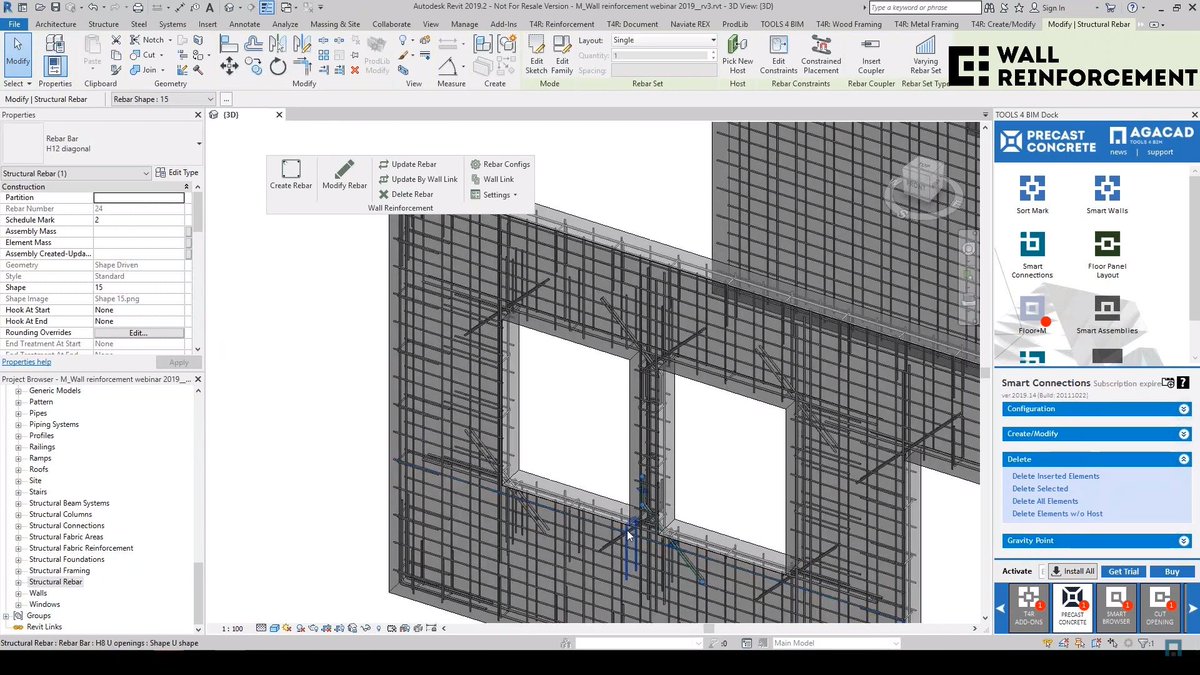The image size is (1200, 675).
Task: Select T4R Add-Ons dock tile
Action: click(1028, 606)
